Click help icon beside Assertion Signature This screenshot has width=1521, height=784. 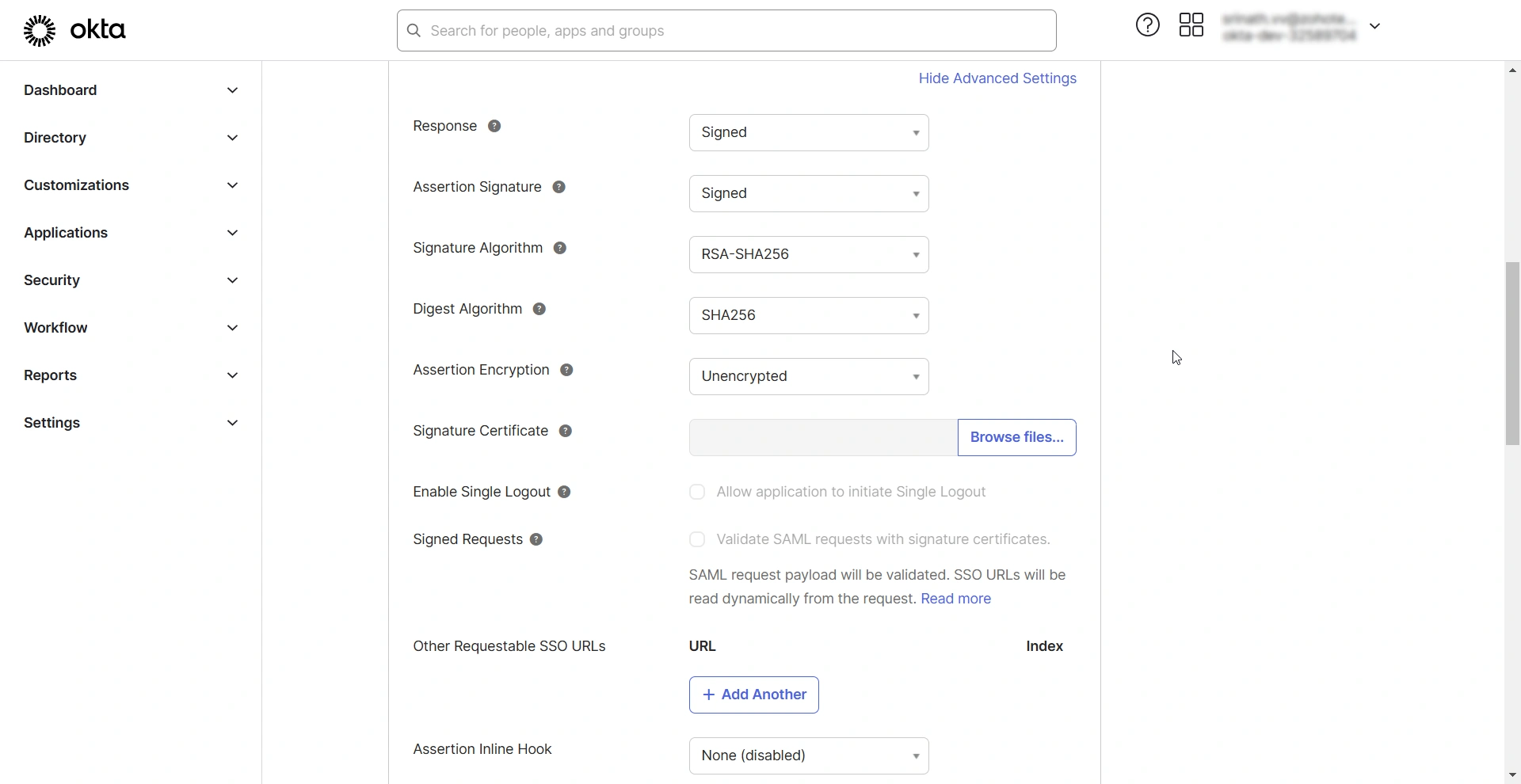click(559, 188)
